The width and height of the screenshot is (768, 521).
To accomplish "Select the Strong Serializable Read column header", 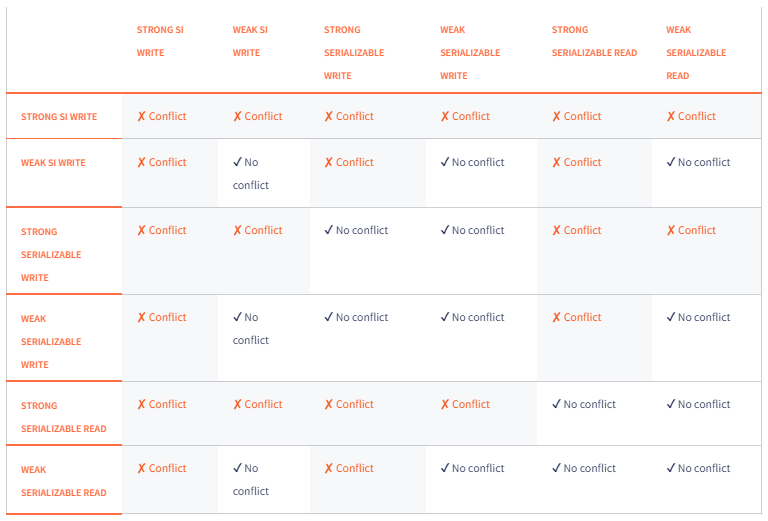I will click(x=595, y=41).
